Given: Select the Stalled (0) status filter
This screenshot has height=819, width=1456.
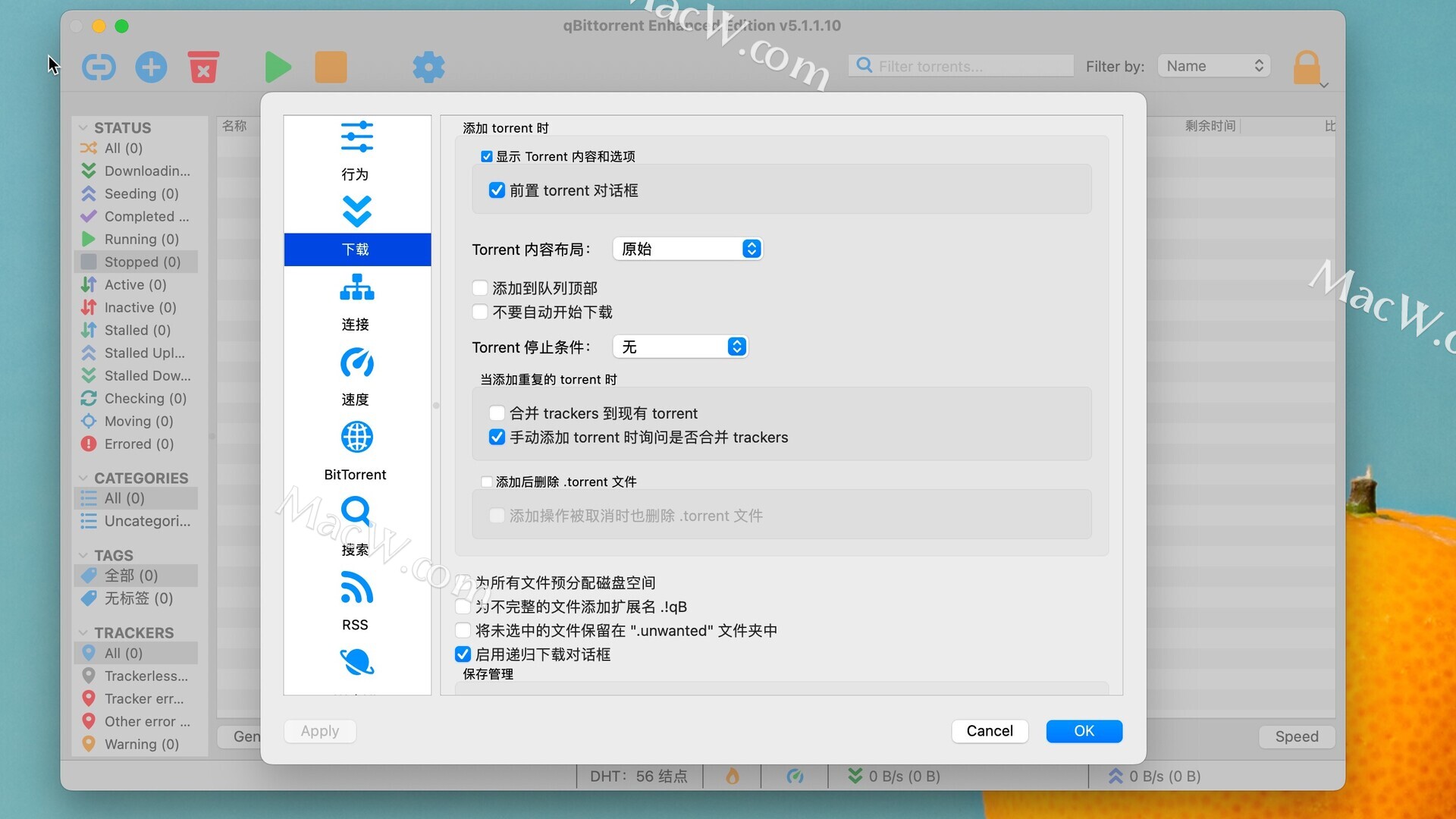Looking at the screenshot, I should pos(136,330).
